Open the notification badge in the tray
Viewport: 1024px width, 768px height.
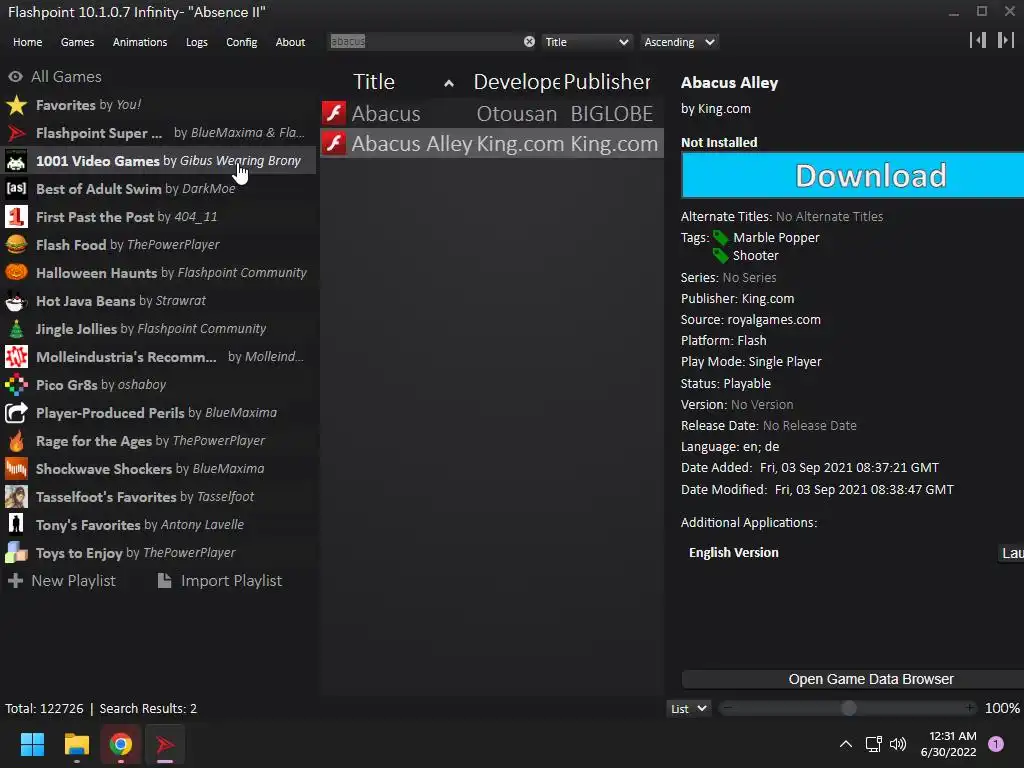996,744
